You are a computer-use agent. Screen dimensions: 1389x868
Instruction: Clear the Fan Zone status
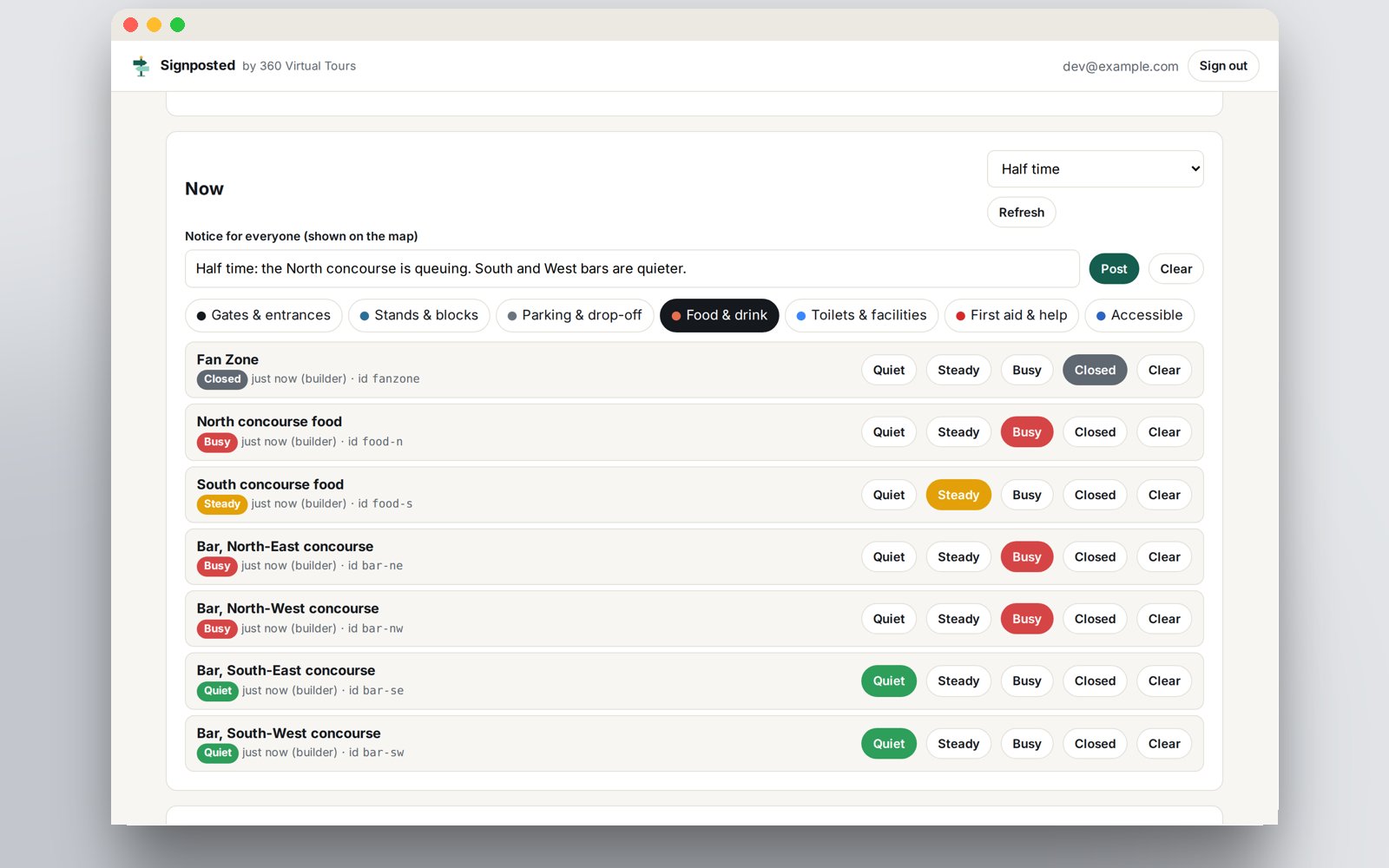(x=1164, y=370)
